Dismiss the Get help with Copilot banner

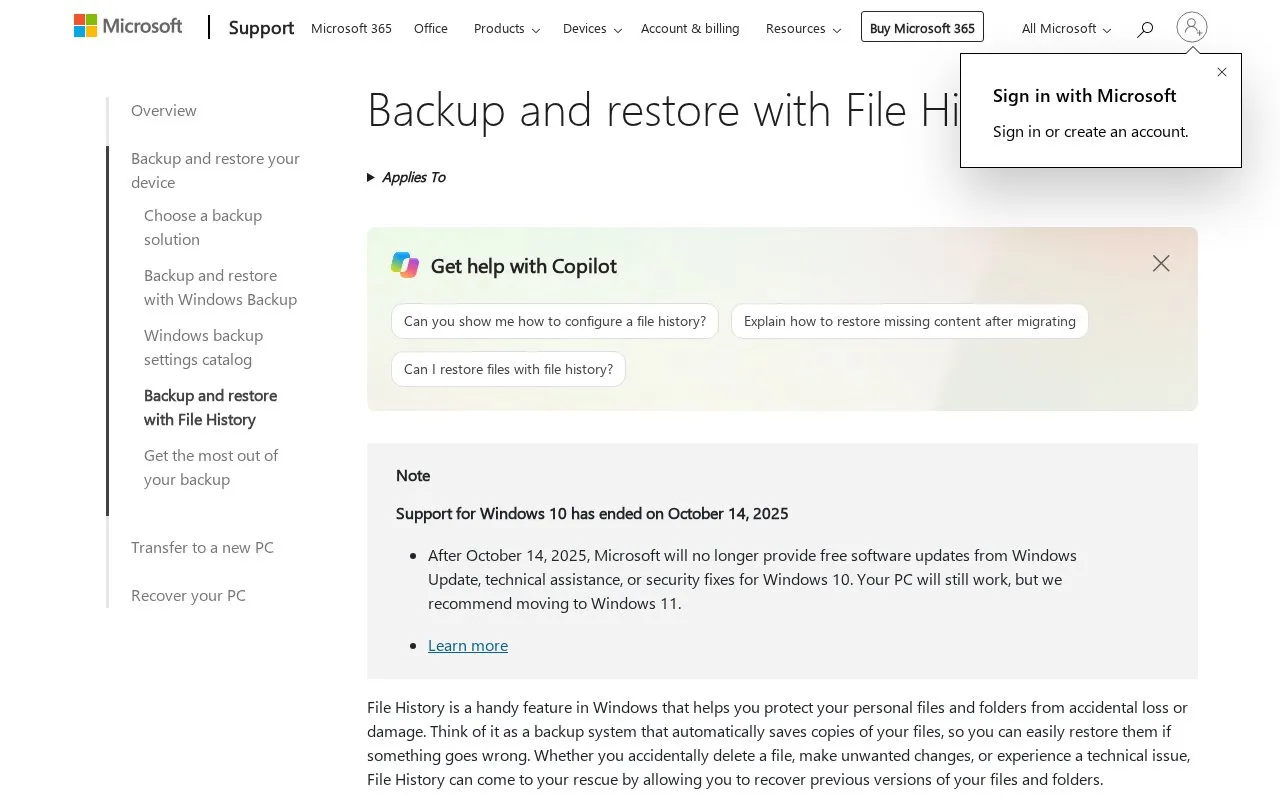coord(1161,263)
